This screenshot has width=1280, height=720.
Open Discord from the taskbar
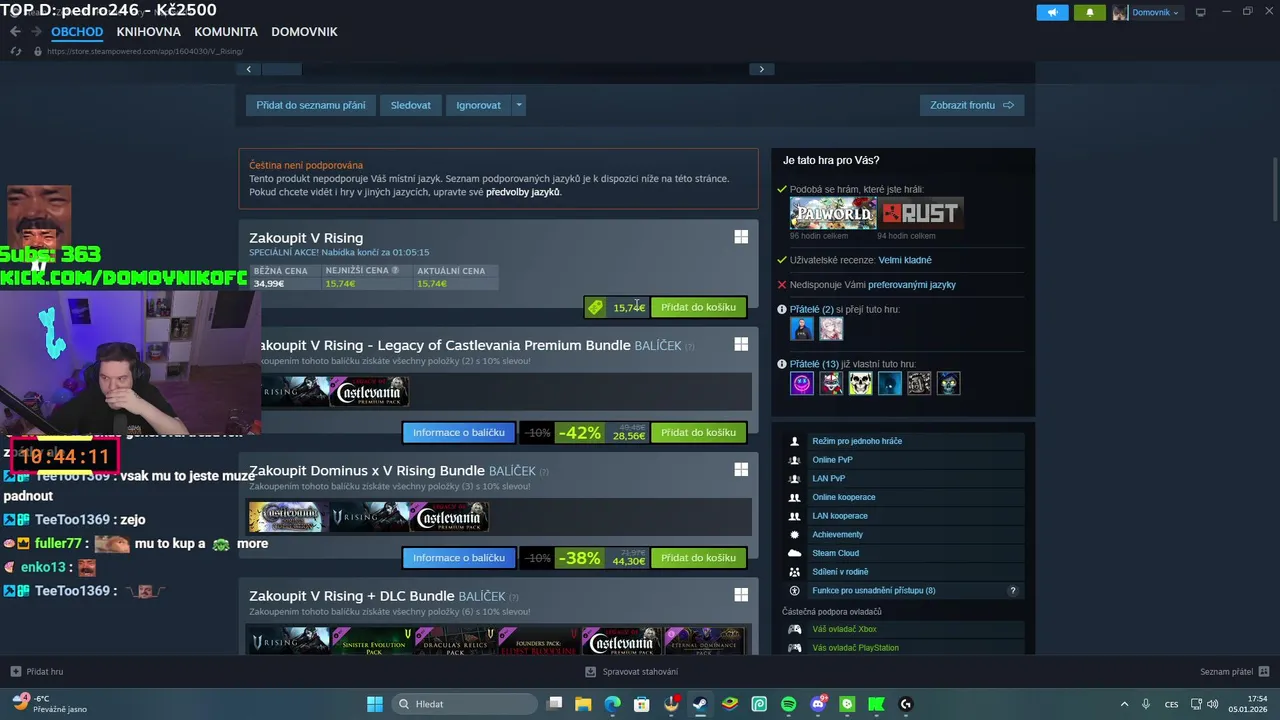coord(818,704)
